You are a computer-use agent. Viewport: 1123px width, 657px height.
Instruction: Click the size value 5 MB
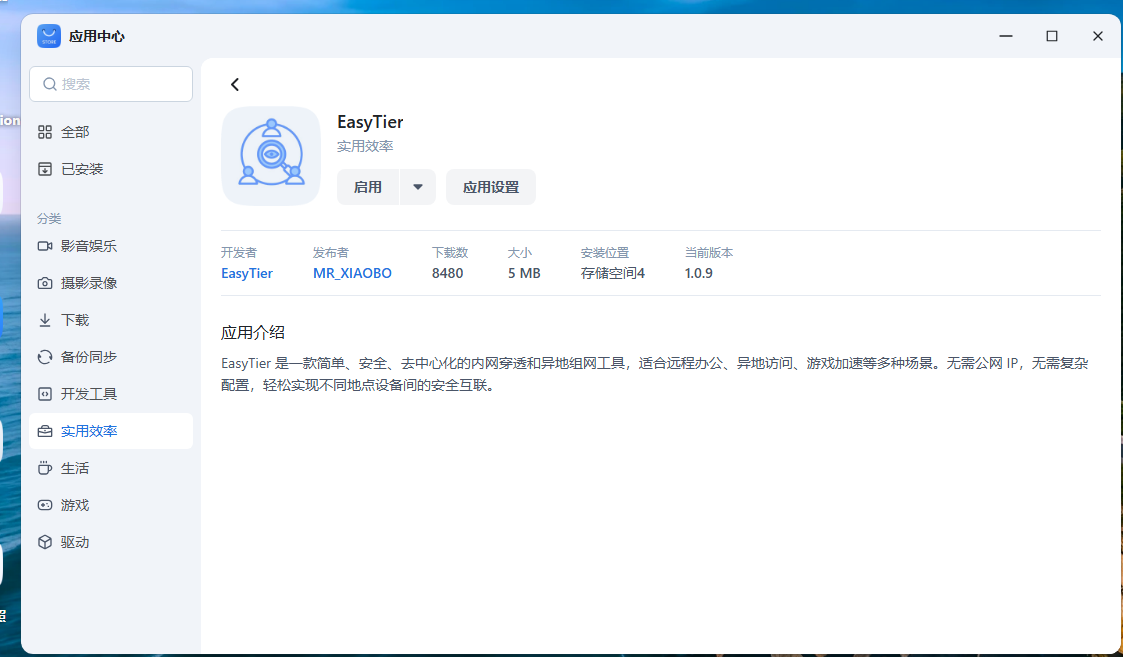[524, 273]
